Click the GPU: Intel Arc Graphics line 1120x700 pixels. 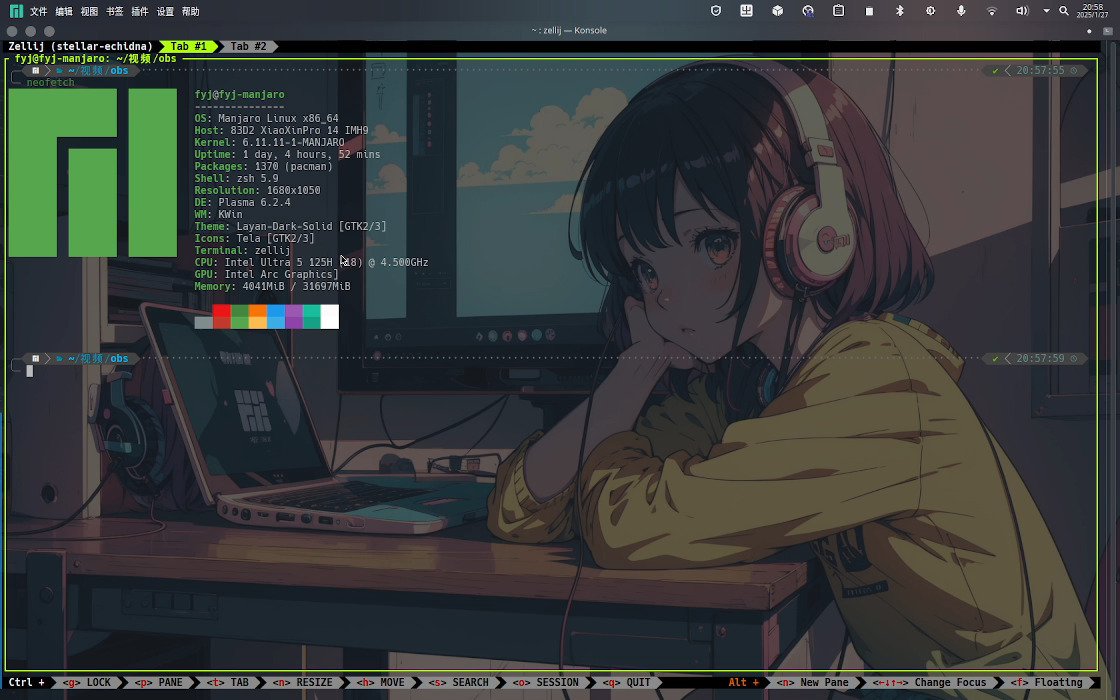coord(266,274)
